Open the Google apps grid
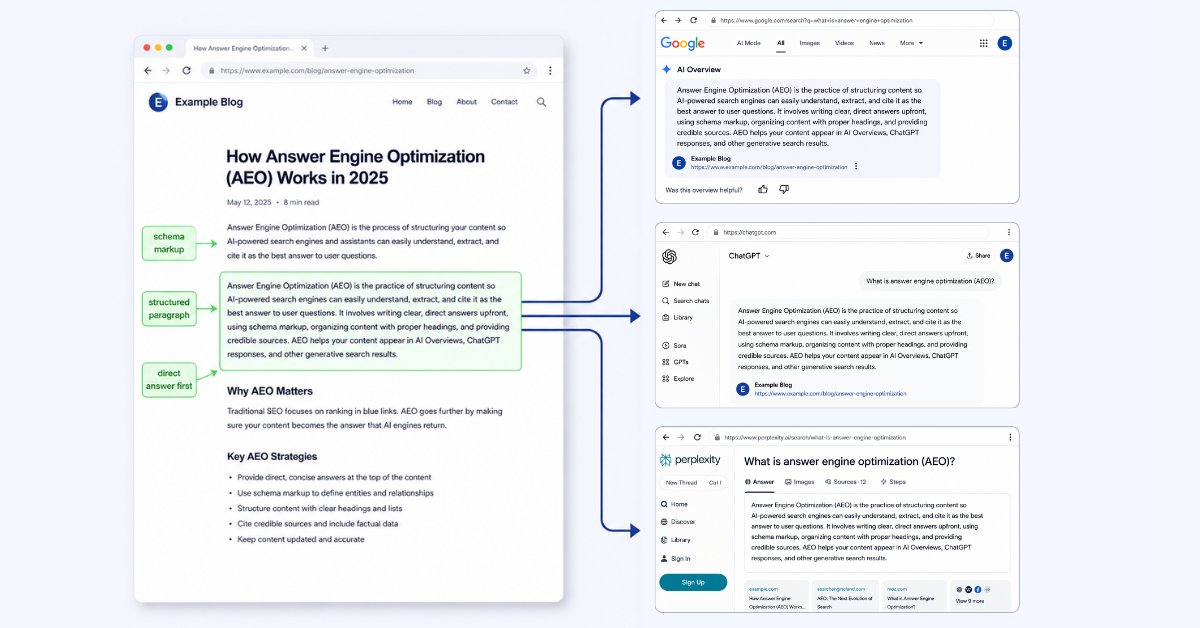 point(984,43)
